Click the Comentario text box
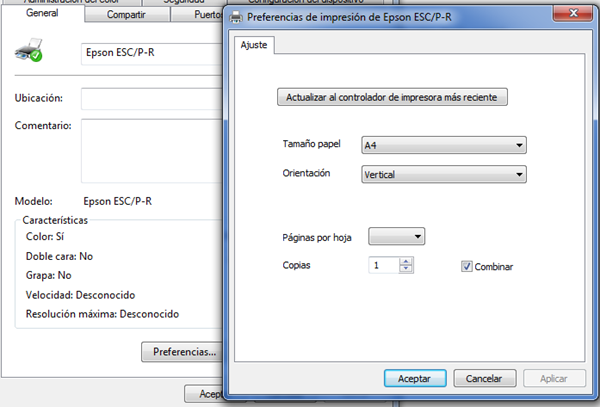Viewport: 600px width, 407px height. tap(150, 148)
